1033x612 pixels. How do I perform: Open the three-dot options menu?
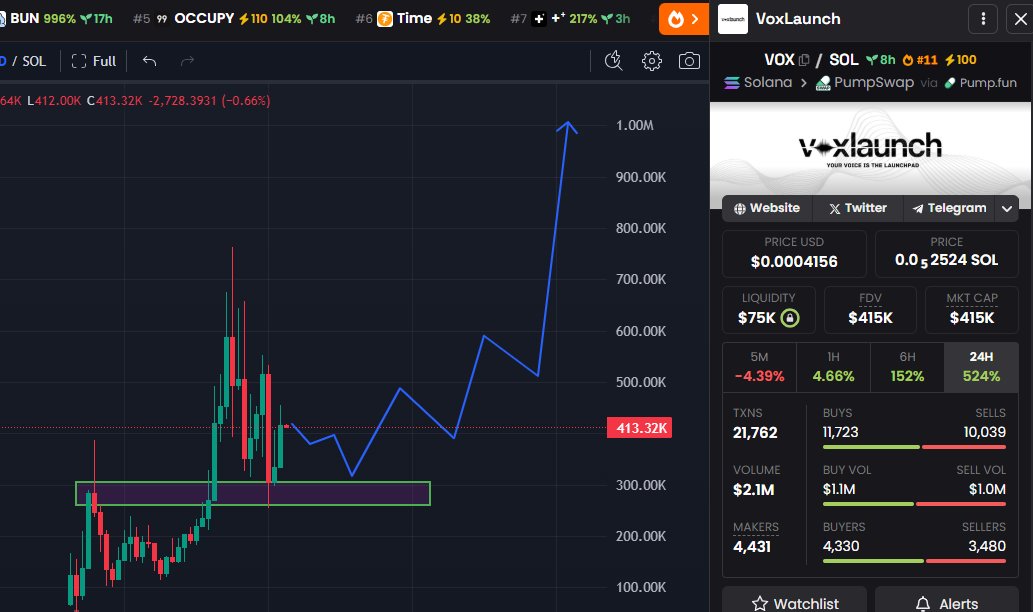tap(983, 19)
